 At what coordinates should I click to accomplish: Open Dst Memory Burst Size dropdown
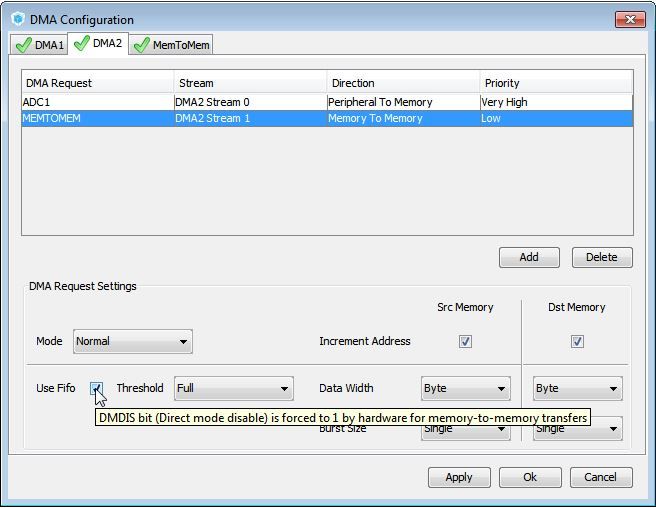(578, 428)
